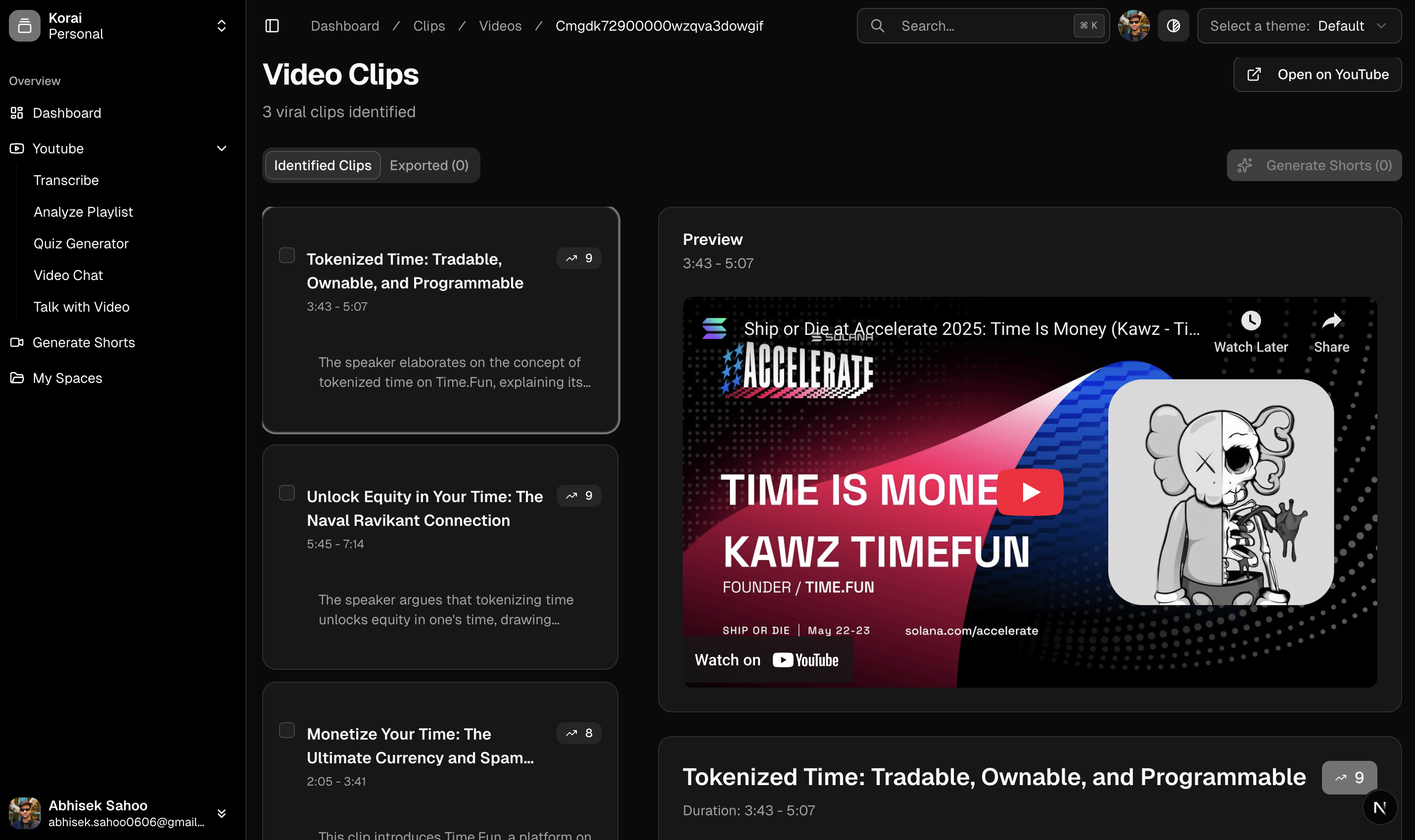This screenshot has width=1415, height=840.
Task: Click the Korai workspace logo icon
Action: (x=24, y=26)
